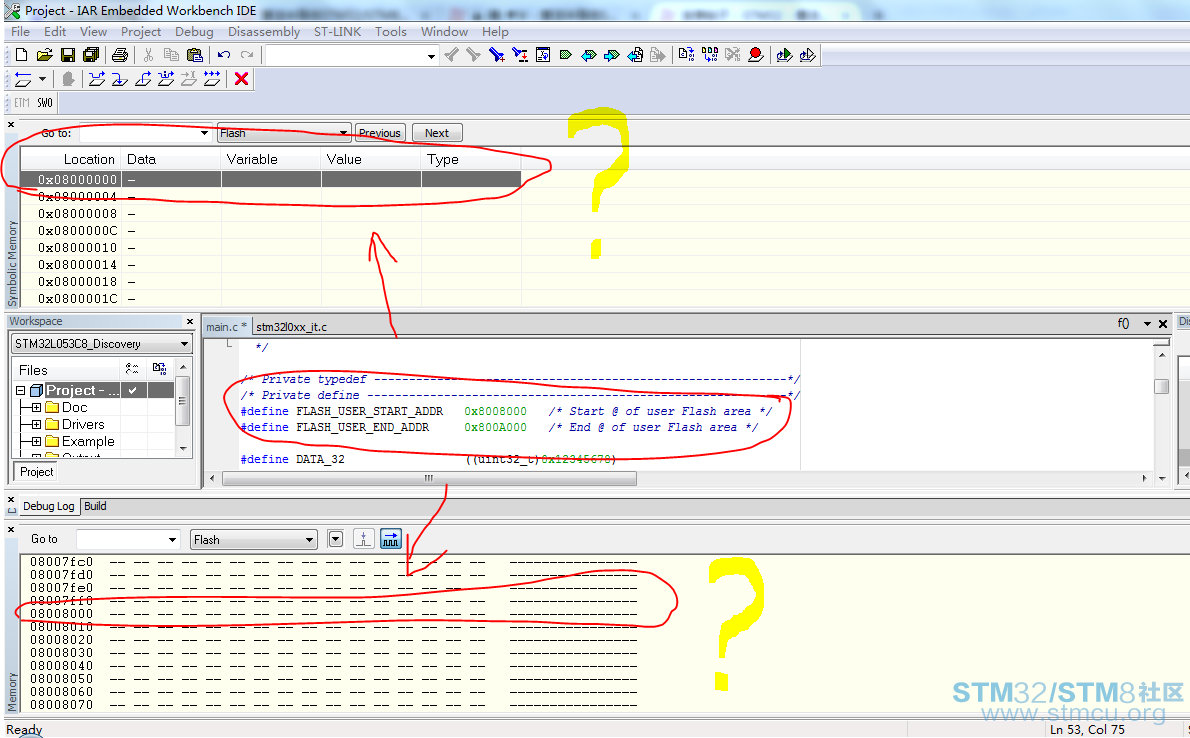Open the ST-LINK menu
The width and height of the screenshot is (1190, 738).
pos(338,31)
